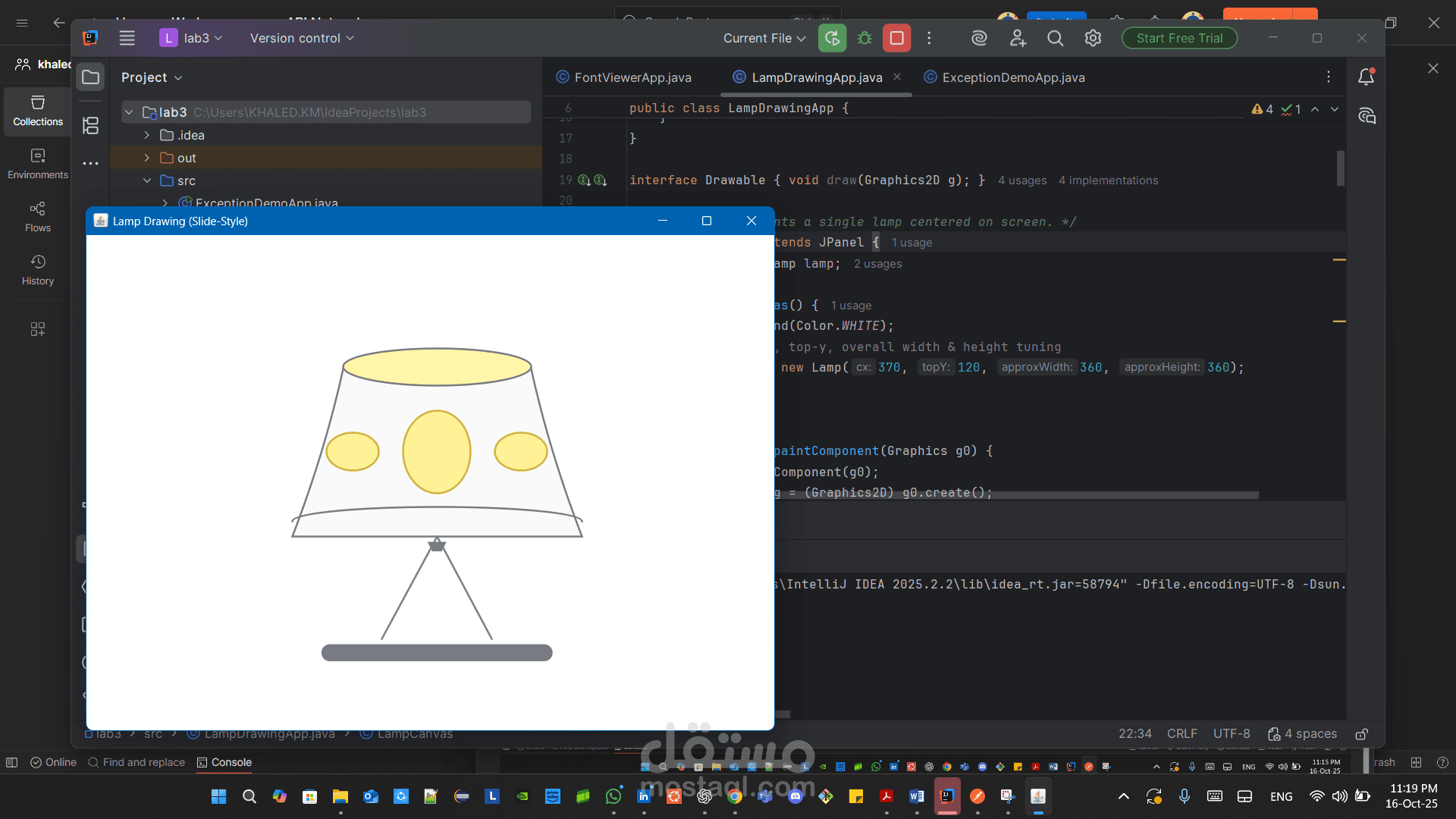This screenshot has width=1456, height=819.
Task: Click the typo check indicator showing 1
Action: coord(1291,109)
